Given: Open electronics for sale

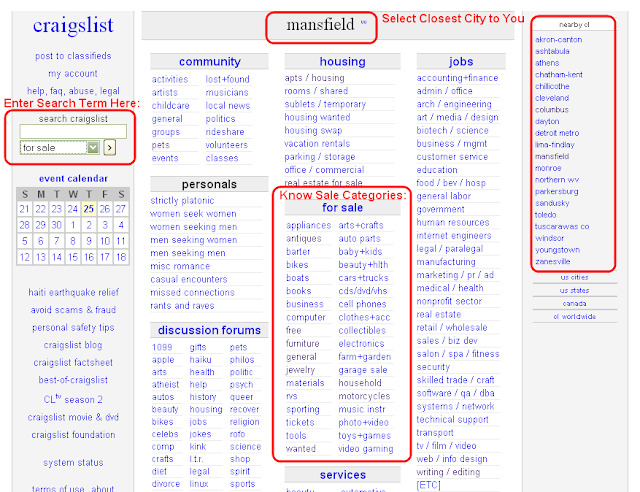Looking at the screenshot, I should pyautogui.click(x=361, y=344).
